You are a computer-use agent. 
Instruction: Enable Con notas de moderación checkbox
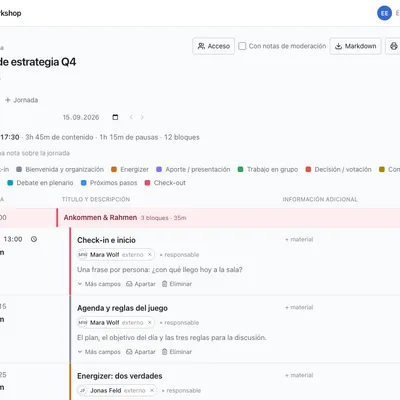coord(242,46)
